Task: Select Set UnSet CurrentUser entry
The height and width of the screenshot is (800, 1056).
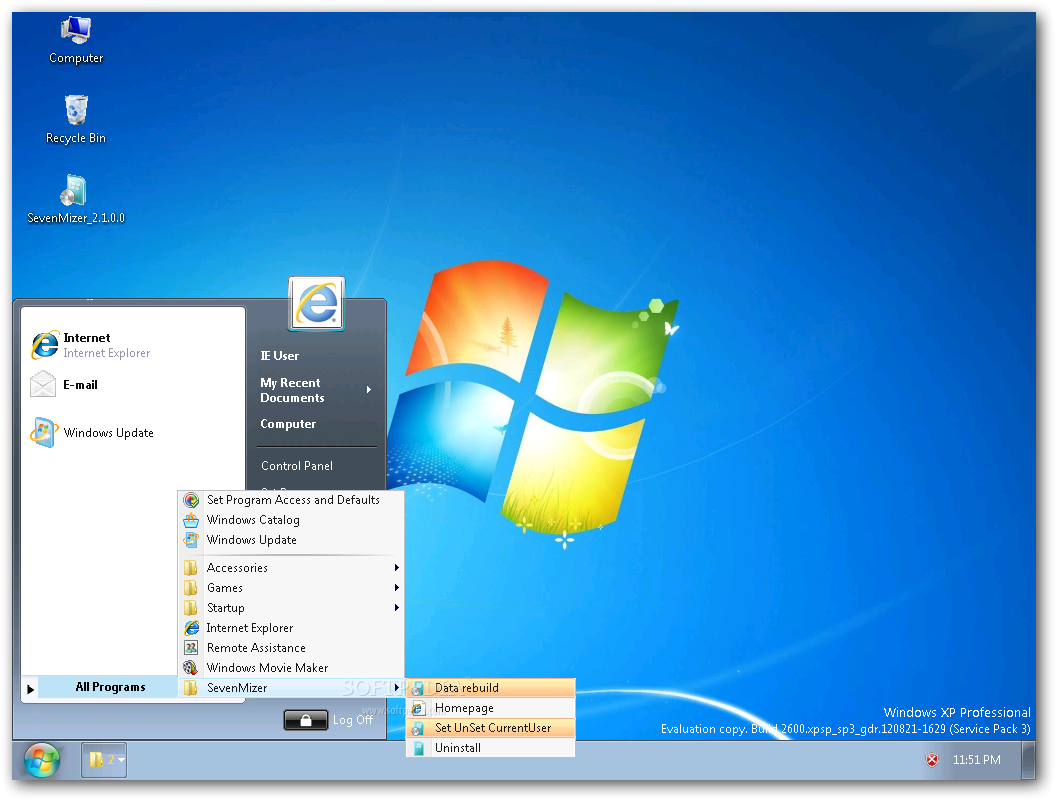Action: click(490, 728)
